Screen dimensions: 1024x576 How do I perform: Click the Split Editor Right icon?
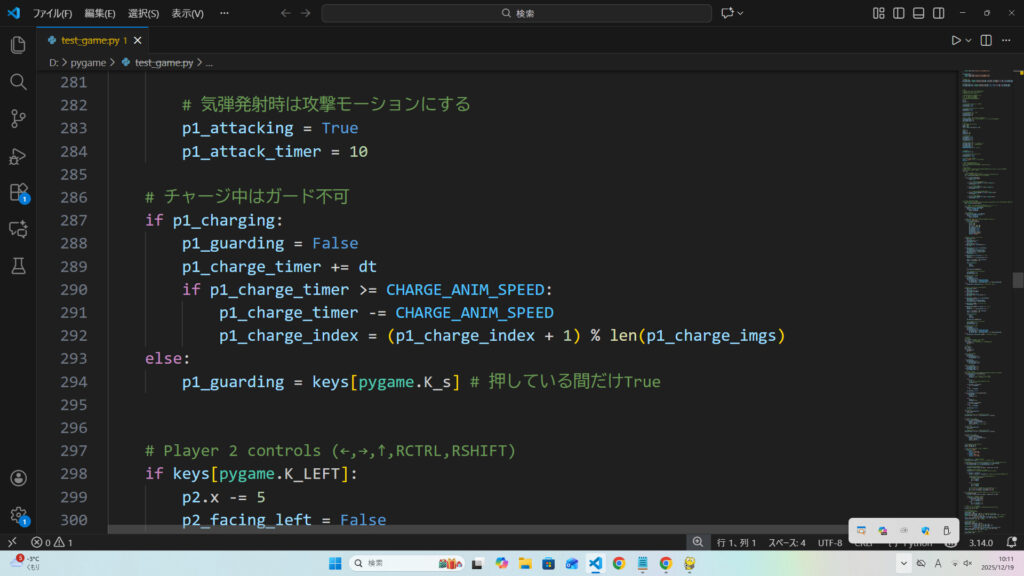tap(986, 40)
